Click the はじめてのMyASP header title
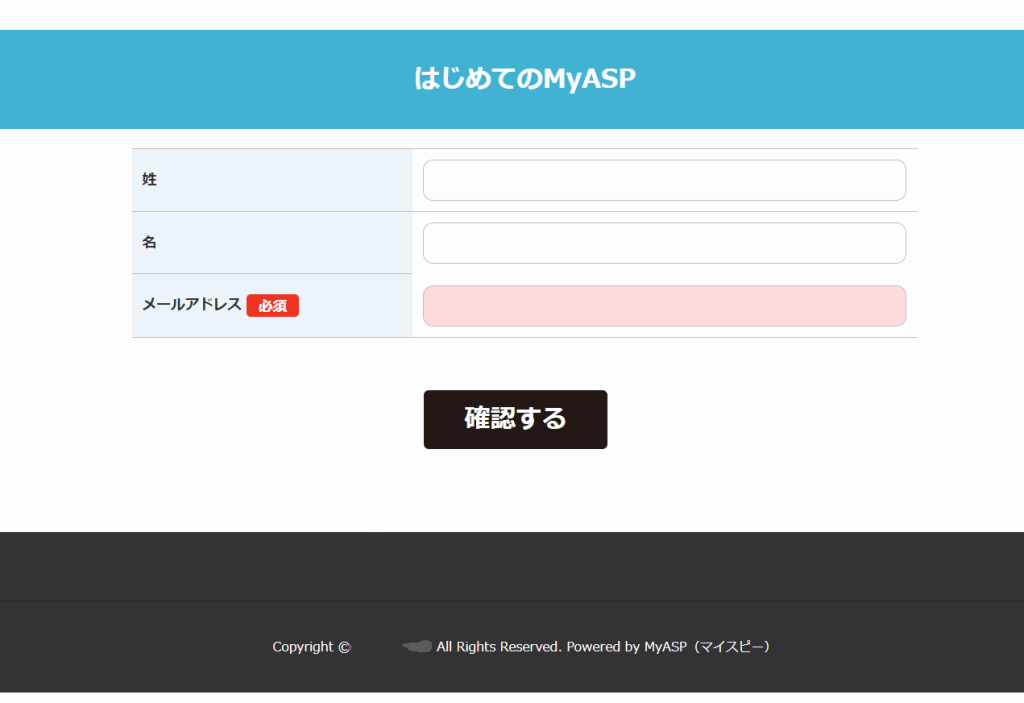Screen dimensions: 1024x703 524,78
